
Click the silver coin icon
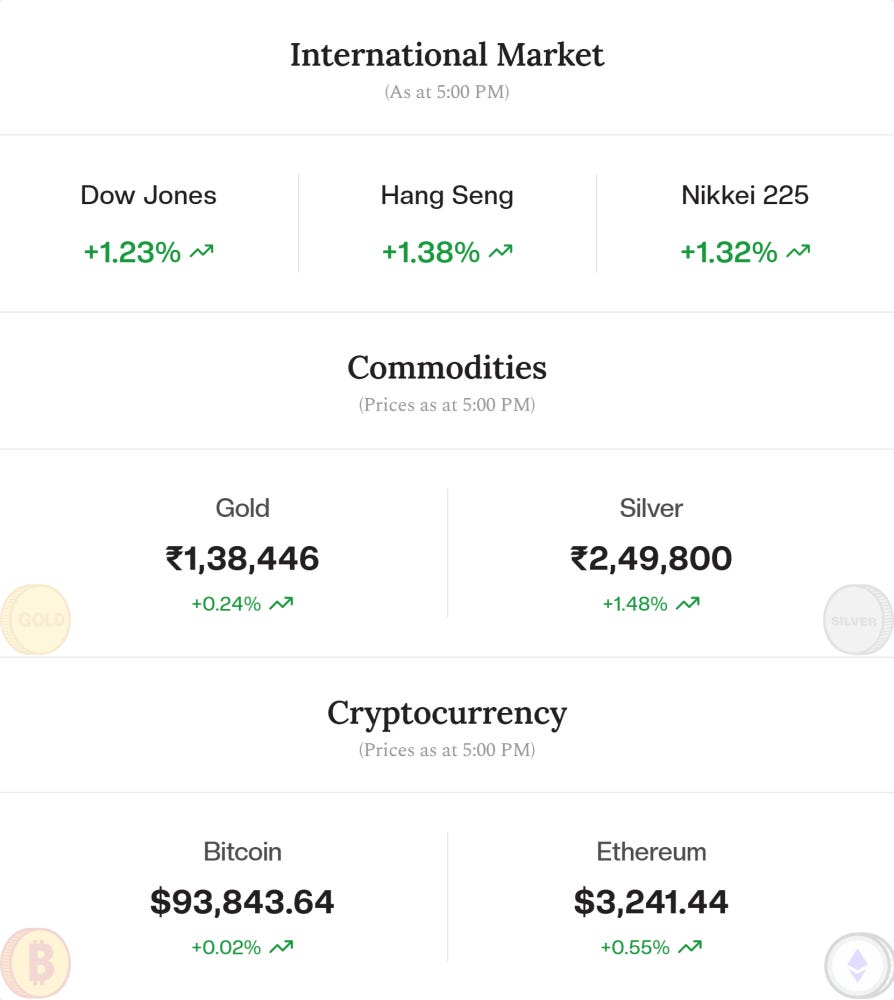(x=857, y=620)
